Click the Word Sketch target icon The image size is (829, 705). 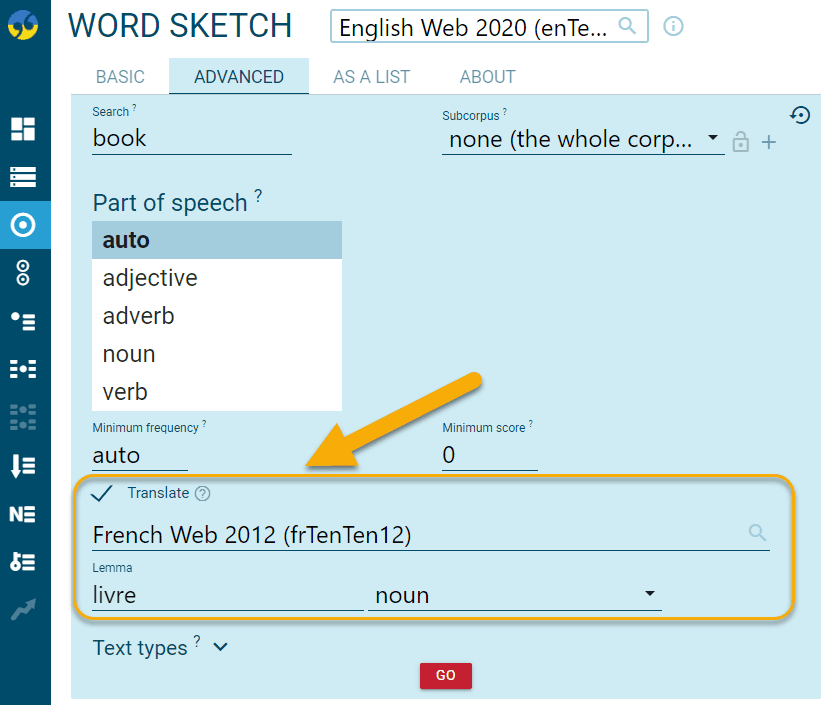coord(23,224)
